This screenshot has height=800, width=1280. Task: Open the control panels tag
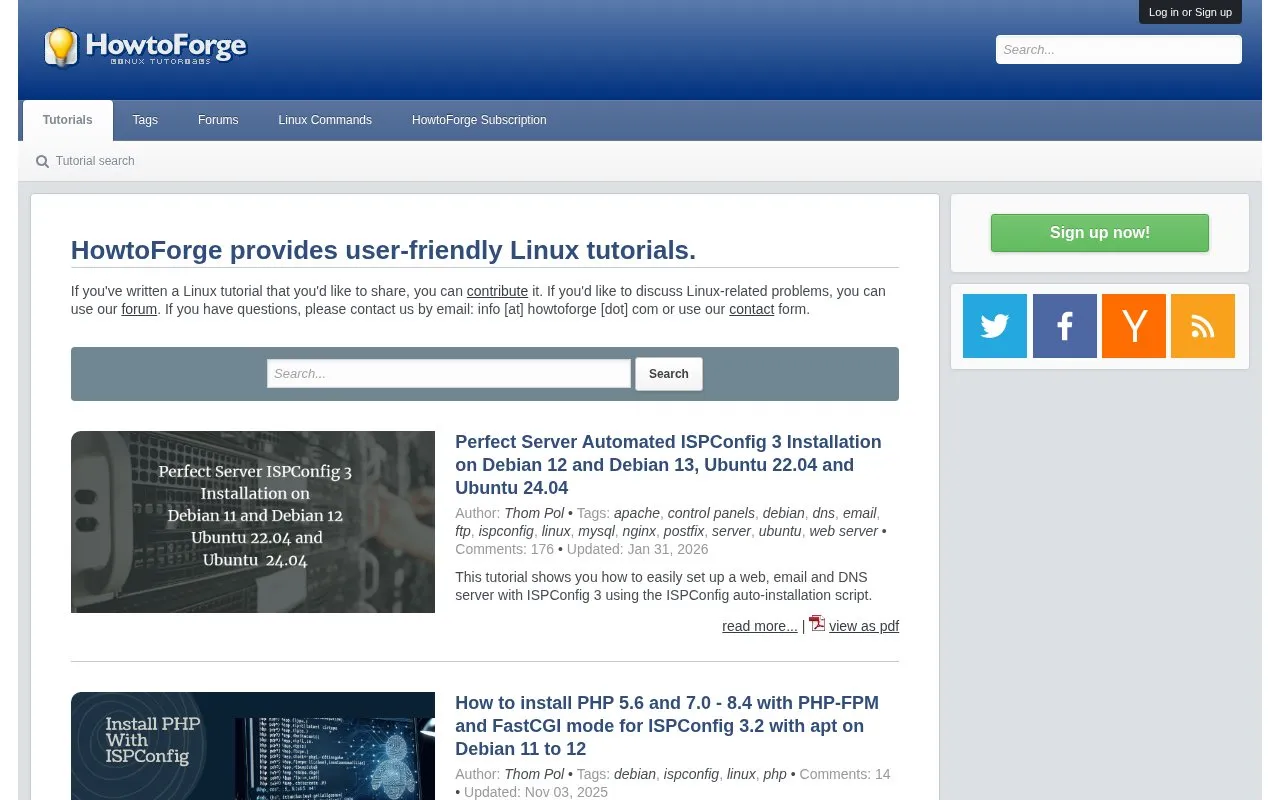tap(712, 513)
